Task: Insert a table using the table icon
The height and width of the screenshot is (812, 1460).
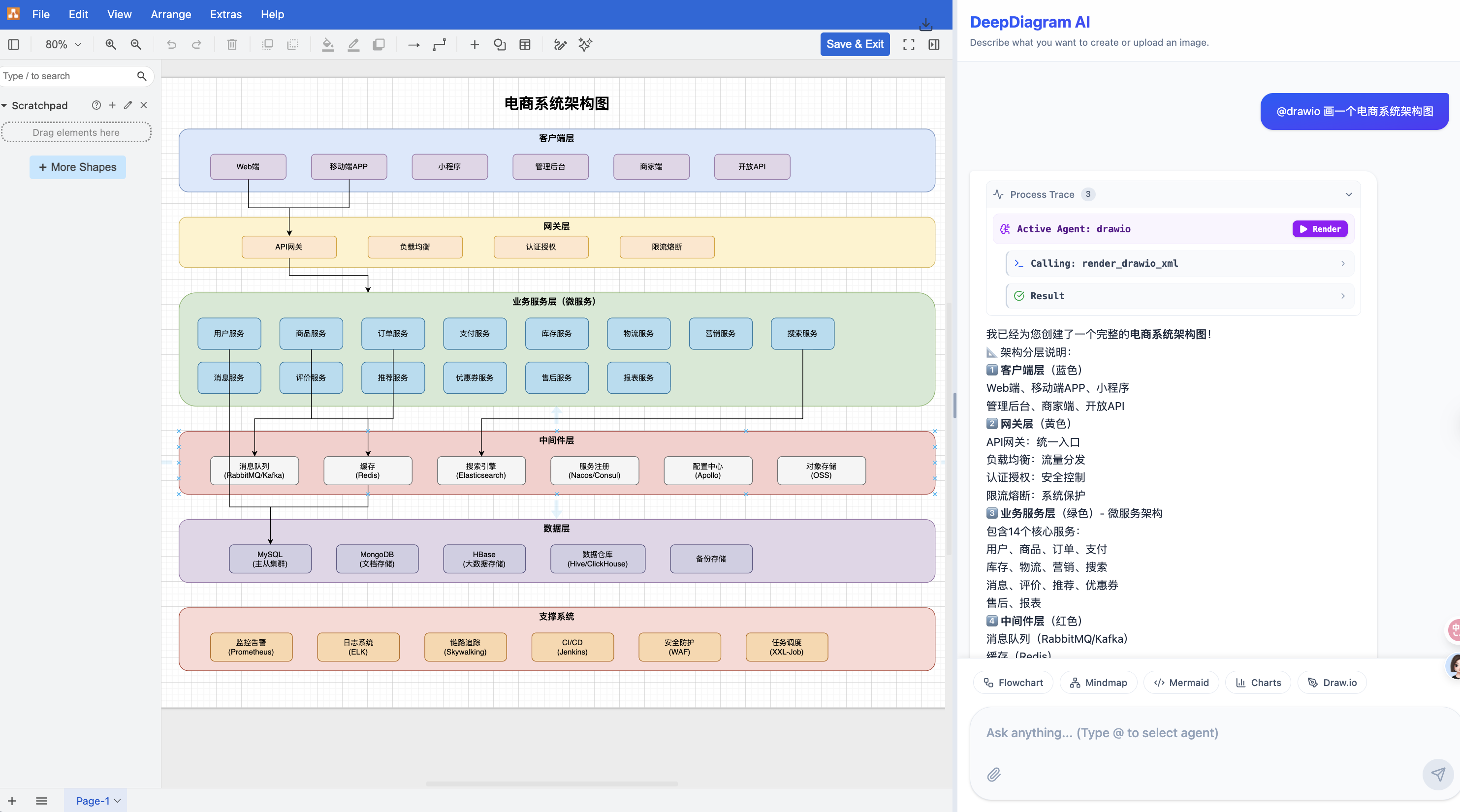Action: point(525,44)
